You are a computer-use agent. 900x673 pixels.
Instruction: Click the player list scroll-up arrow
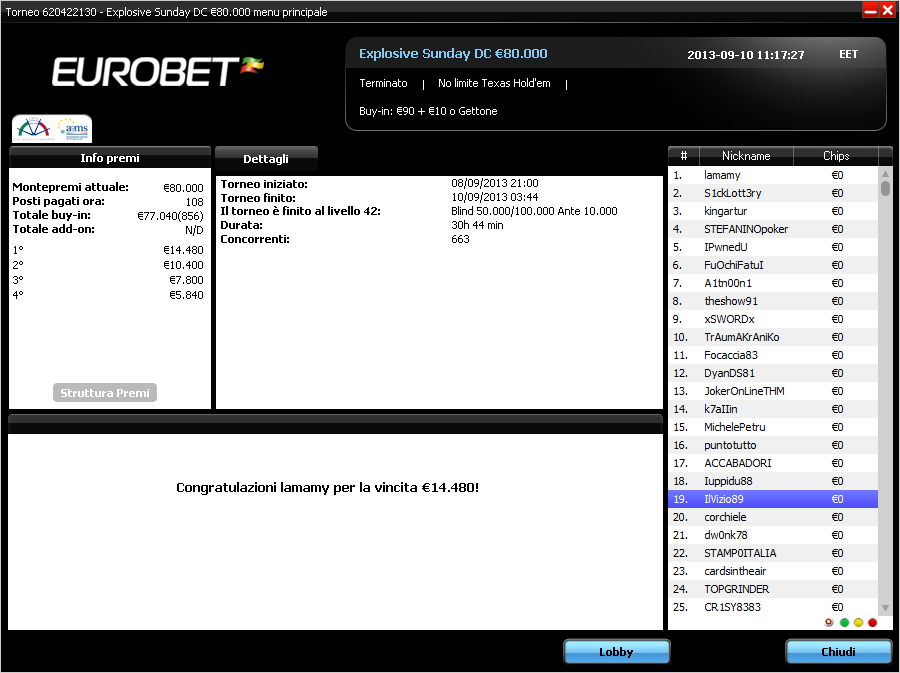(885, 174)
